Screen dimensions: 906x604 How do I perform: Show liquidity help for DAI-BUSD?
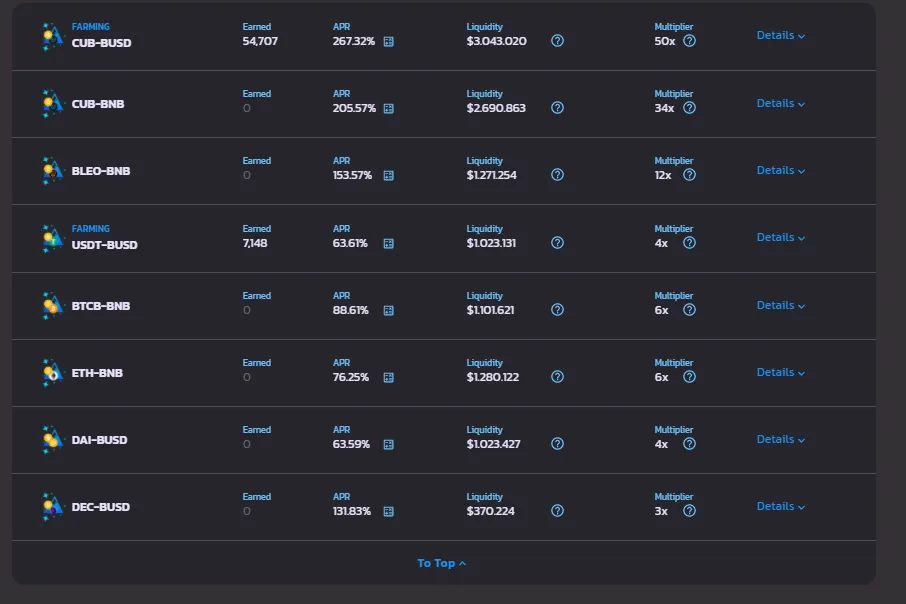[x=558, y=444]
